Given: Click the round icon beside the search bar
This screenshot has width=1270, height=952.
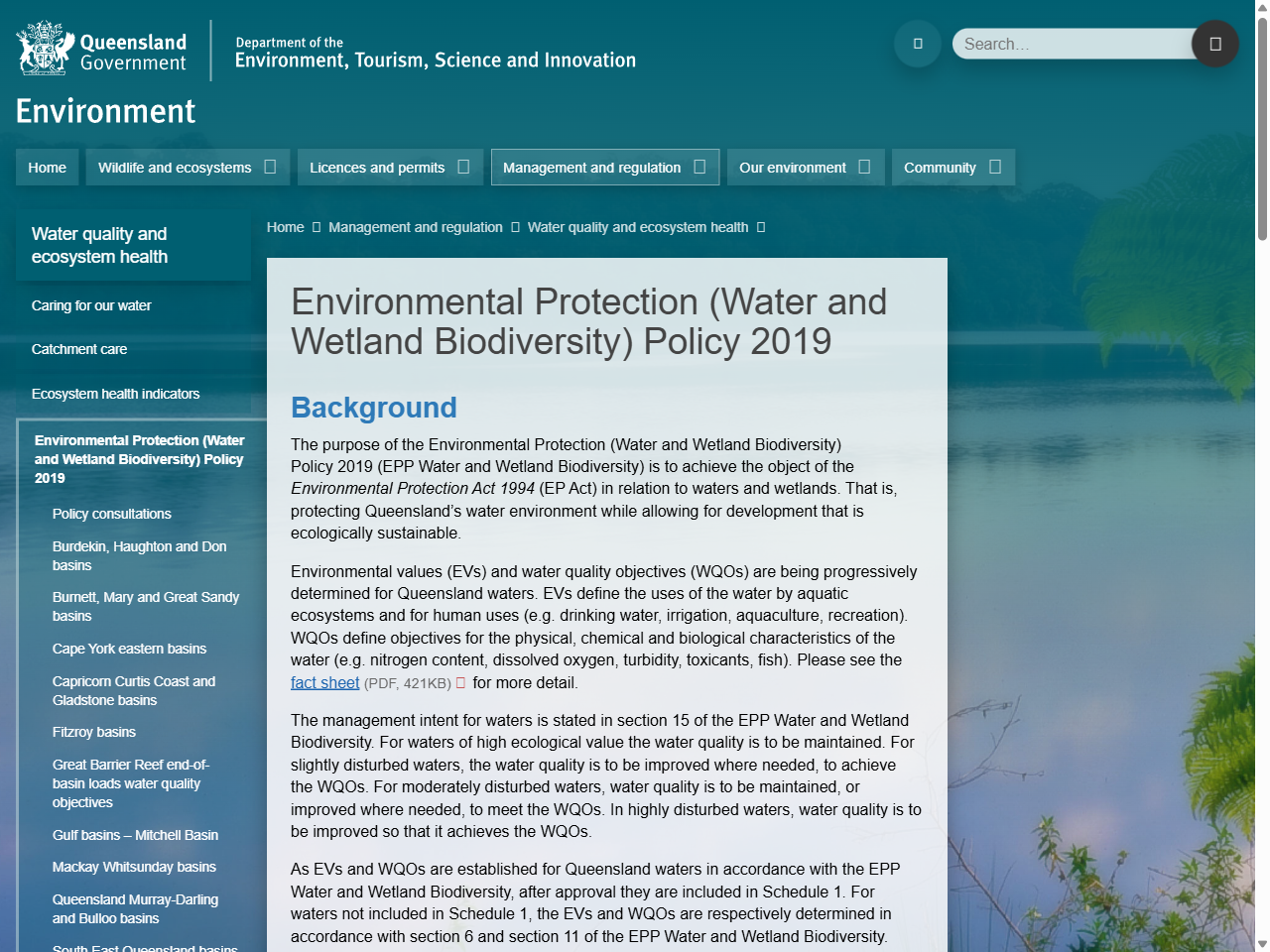Looking at the screenshot, I should click(x=917, y=44).
